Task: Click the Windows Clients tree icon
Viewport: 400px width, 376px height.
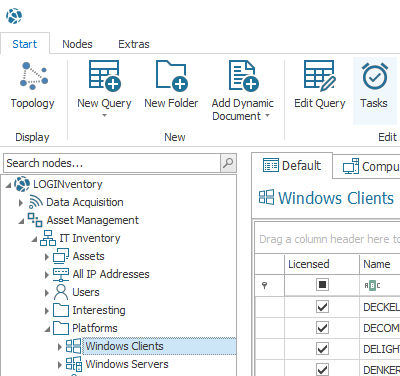Action: tap(73, 346)
